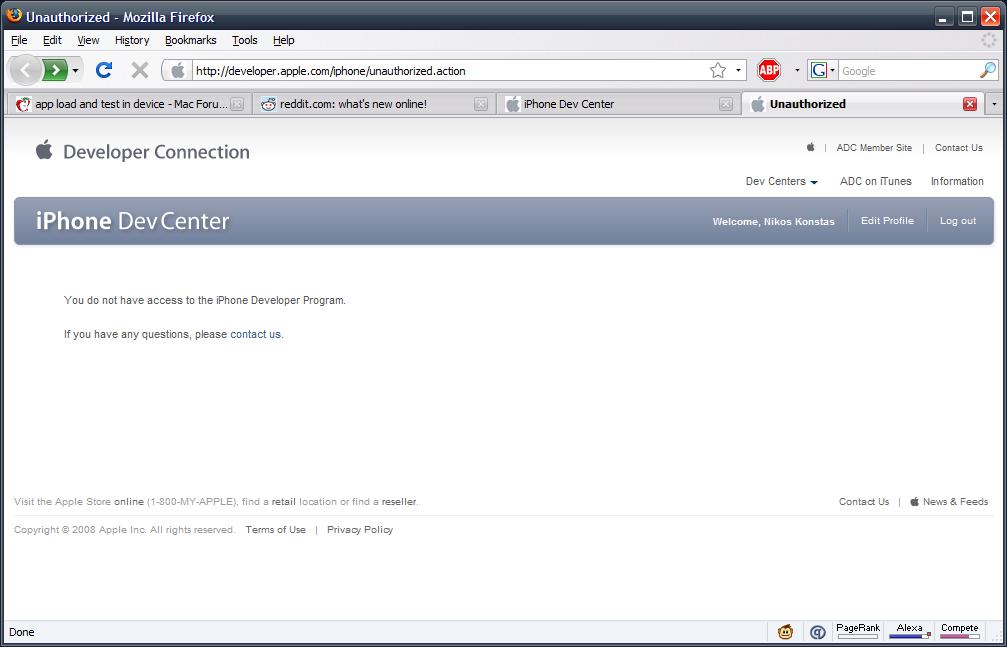Open the Edit menu

pos(52,40)
